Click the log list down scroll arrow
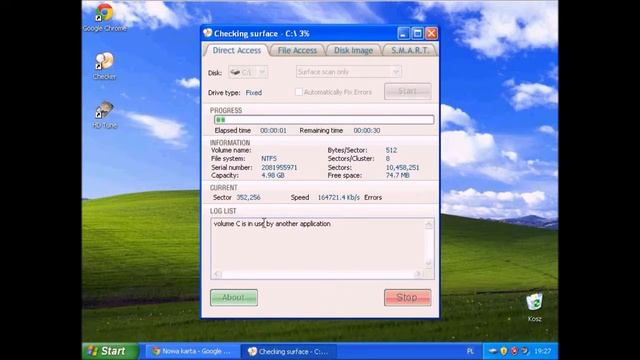This screenshot has height=360, width=640. [429, 263]
